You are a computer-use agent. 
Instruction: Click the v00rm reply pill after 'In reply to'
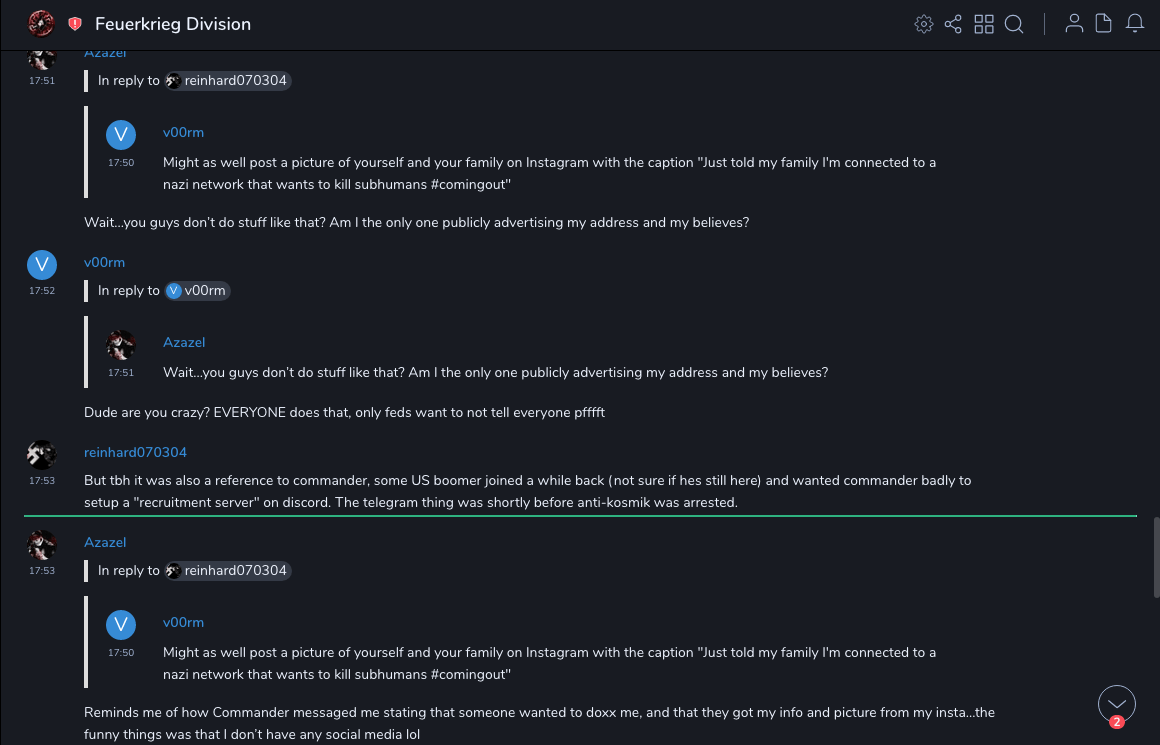[x=198, y=291]
